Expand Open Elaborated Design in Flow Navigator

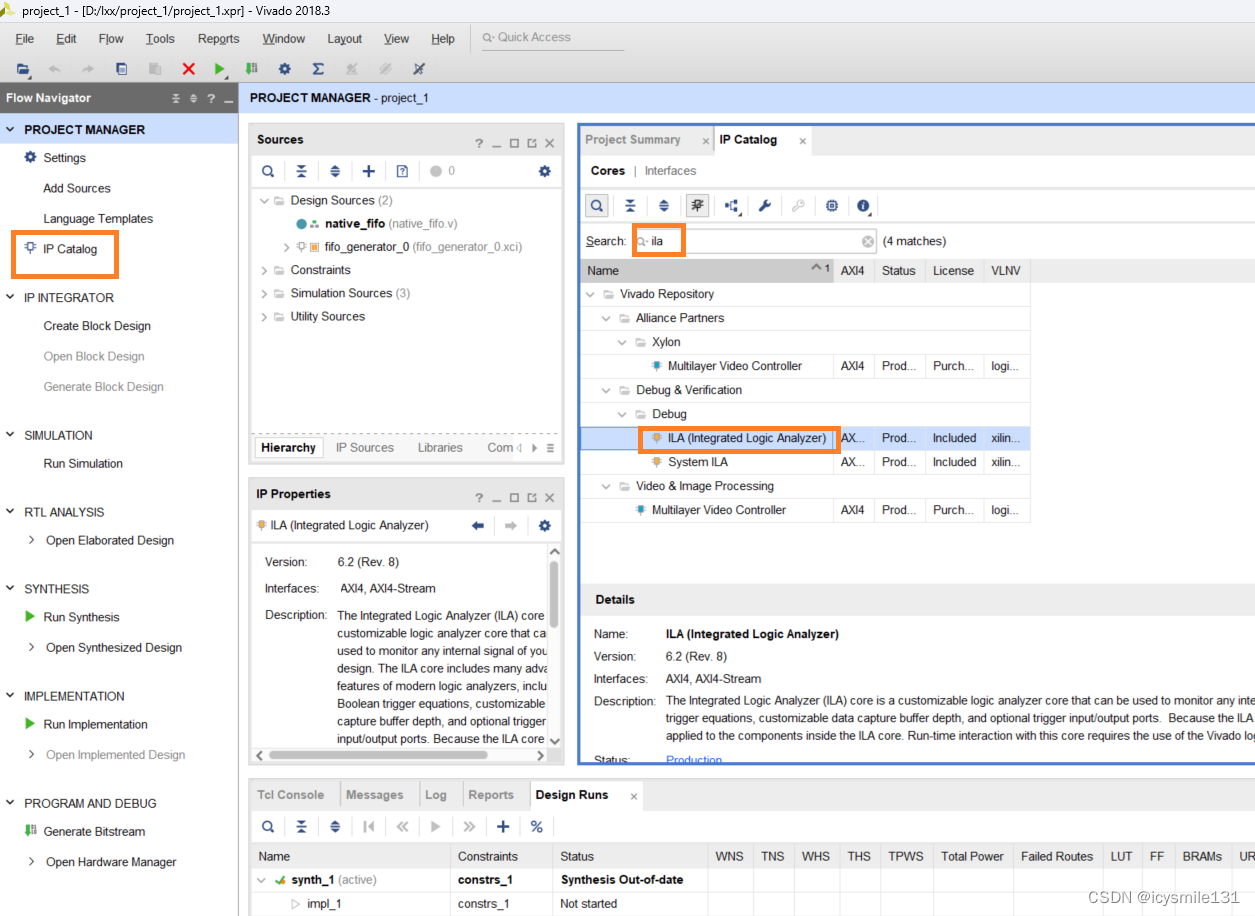point(32,540)
